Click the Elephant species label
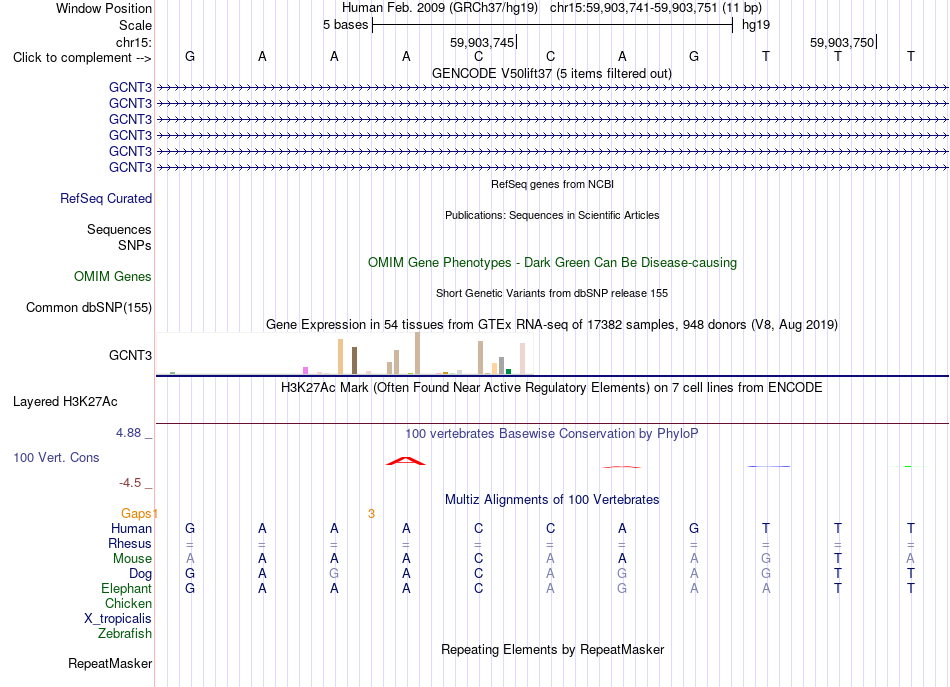The height and width of the screenshot is (687, 950). [x=127, y=588]
